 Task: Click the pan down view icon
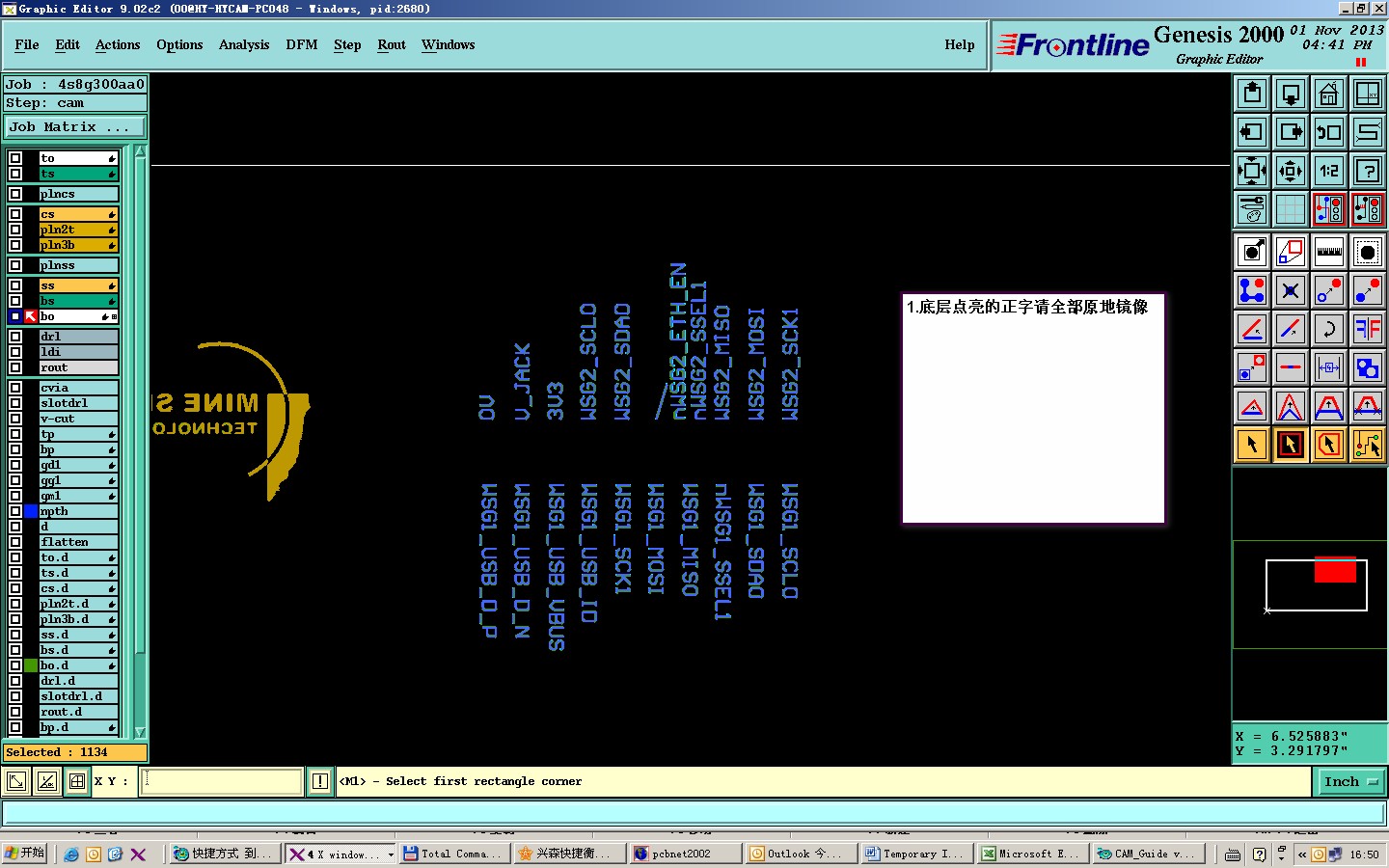point(1291,94)
